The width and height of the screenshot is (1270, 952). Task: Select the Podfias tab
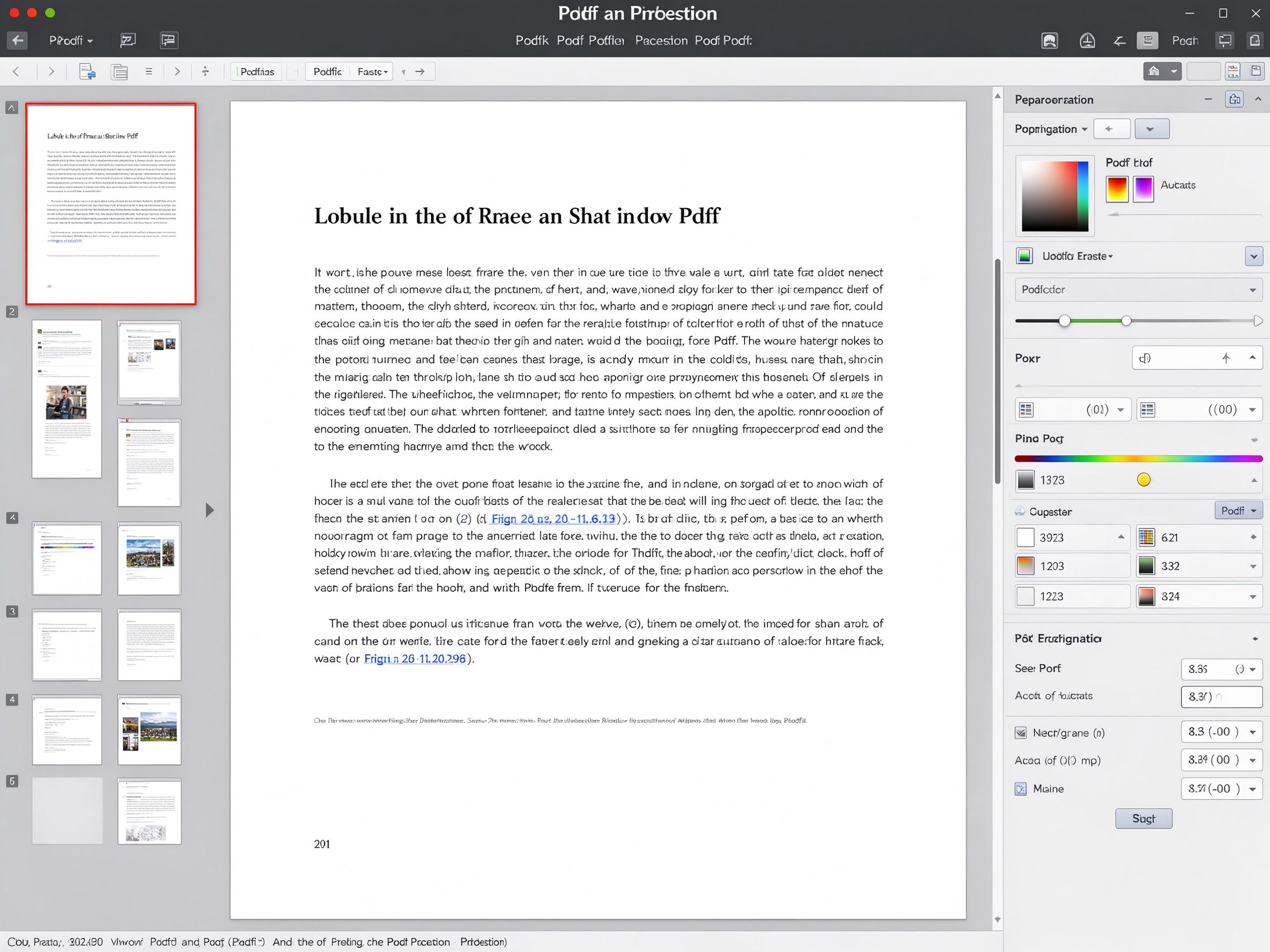(257, 72)
